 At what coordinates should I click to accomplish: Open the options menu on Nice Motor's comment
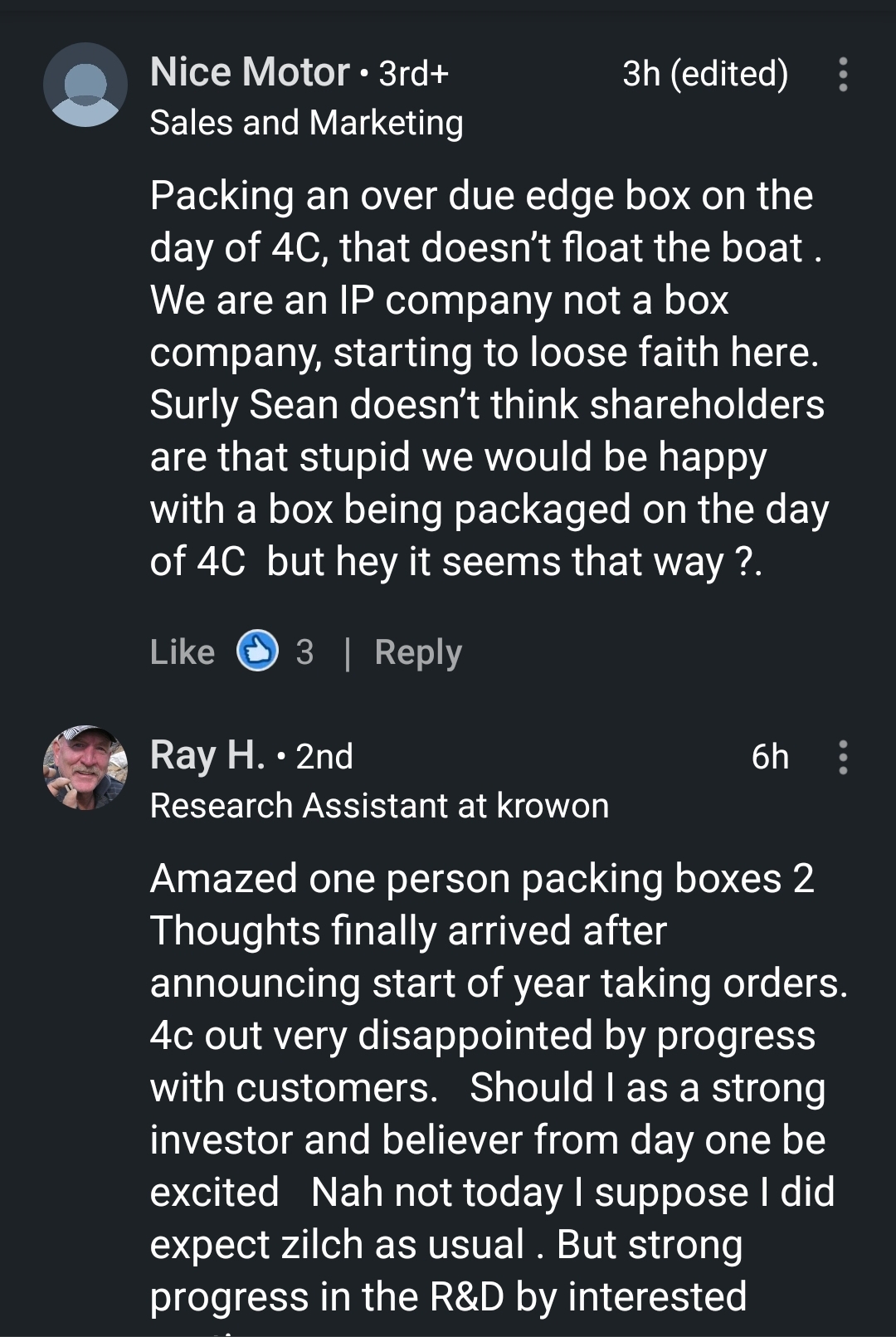click(843, 75)
